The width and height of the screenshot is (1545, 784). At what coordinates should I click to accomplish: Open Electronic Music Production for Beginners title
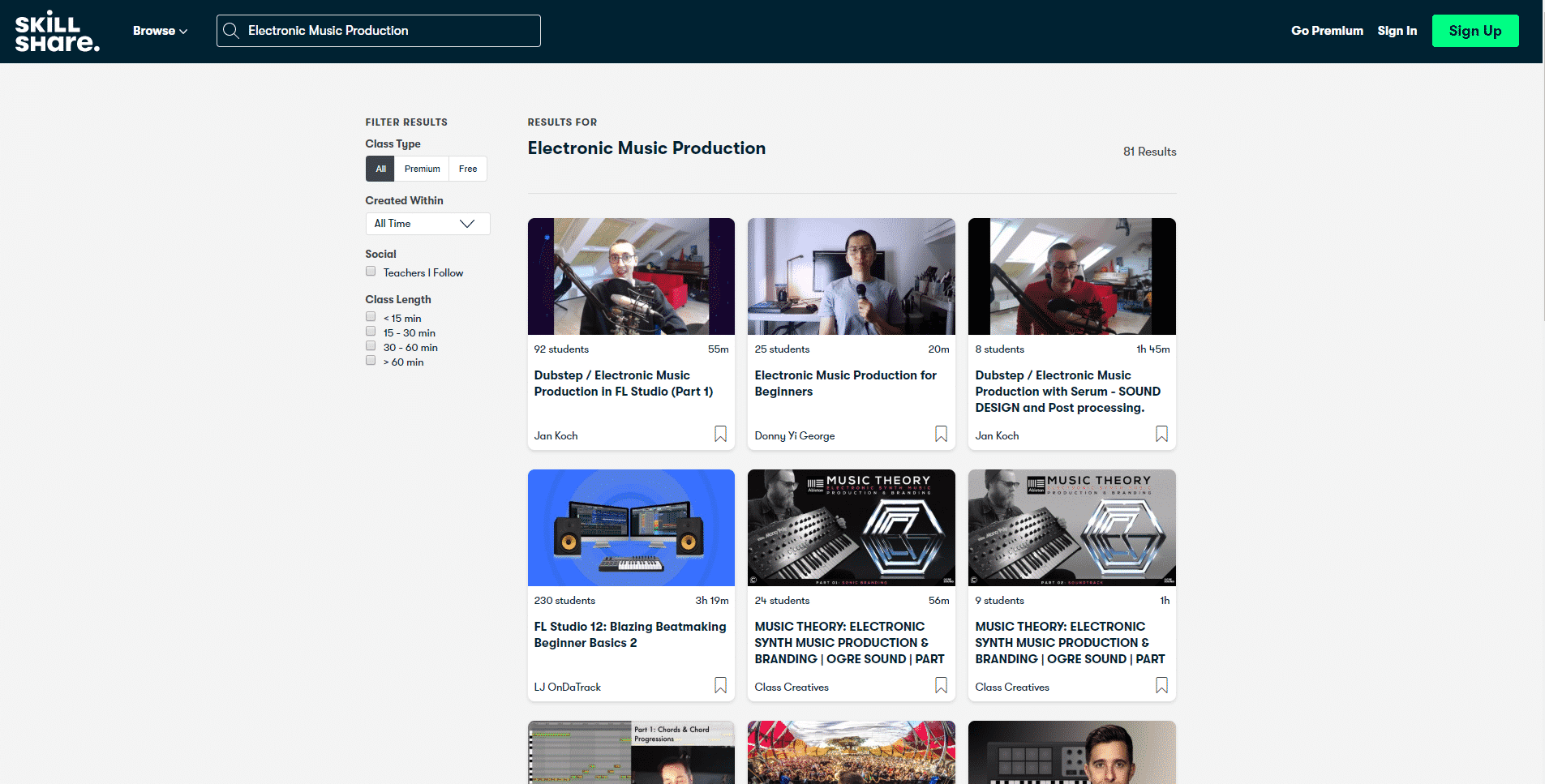[845, 383]
